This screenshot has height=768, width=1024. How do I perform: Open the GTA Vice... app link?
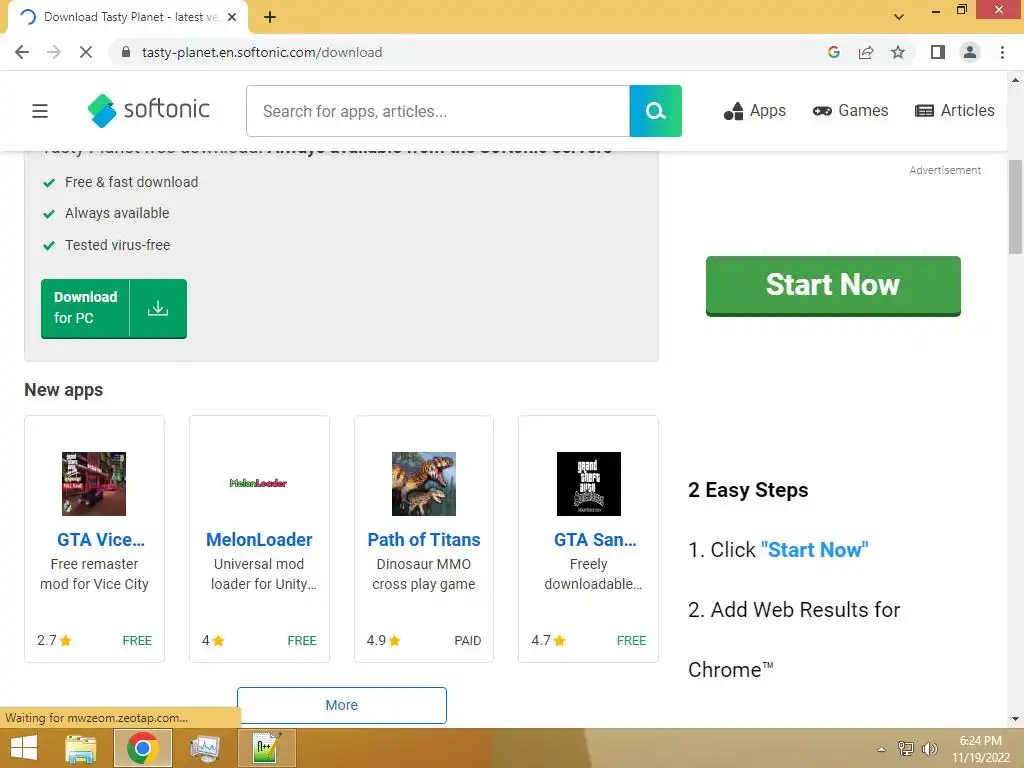pos(101,539)
